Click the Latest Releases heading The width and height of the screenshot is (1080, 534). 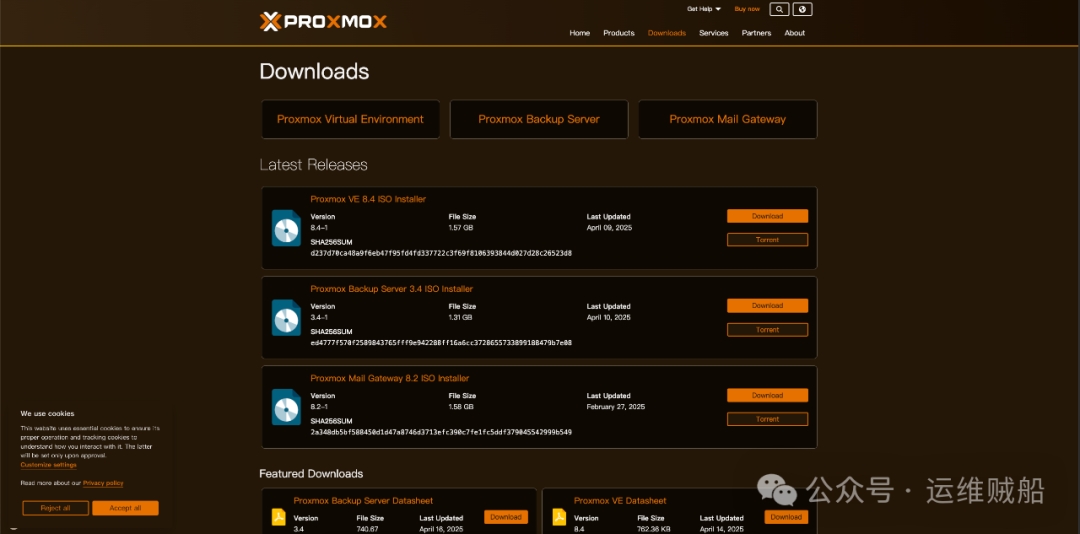point(313,165)
